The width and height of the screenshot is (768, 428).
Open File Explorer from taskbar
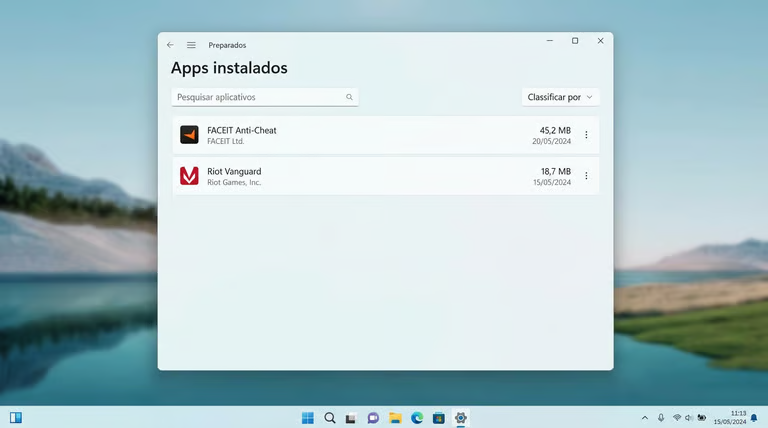pos(395,418)
